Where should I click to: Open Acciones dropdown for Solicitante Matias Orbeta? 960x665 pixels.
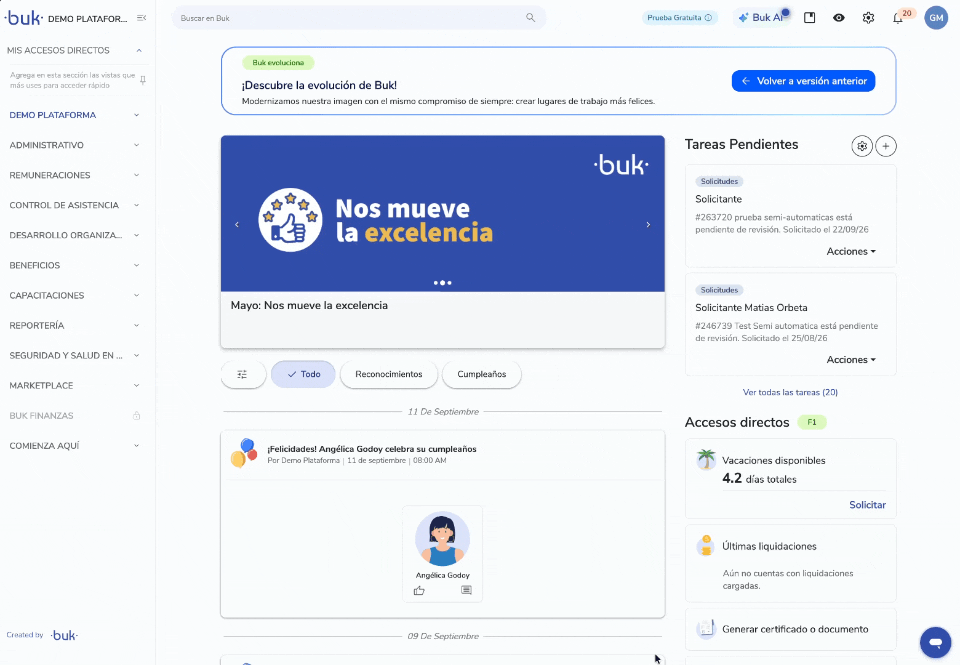tap(851, 359)
